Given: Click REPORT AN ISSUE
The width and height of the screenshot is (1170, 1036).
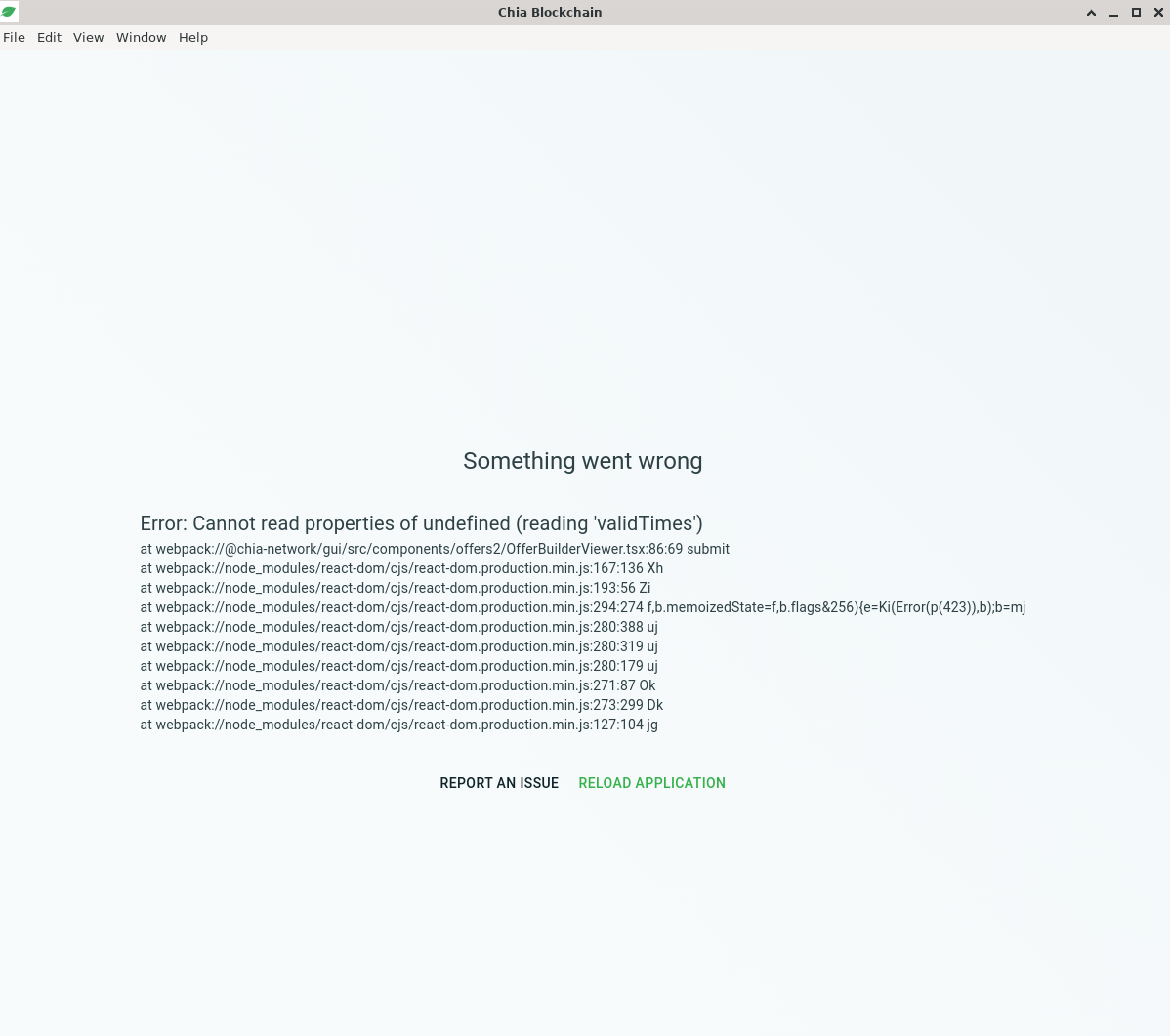Looking at the screenshot, I should click(499, 783).
